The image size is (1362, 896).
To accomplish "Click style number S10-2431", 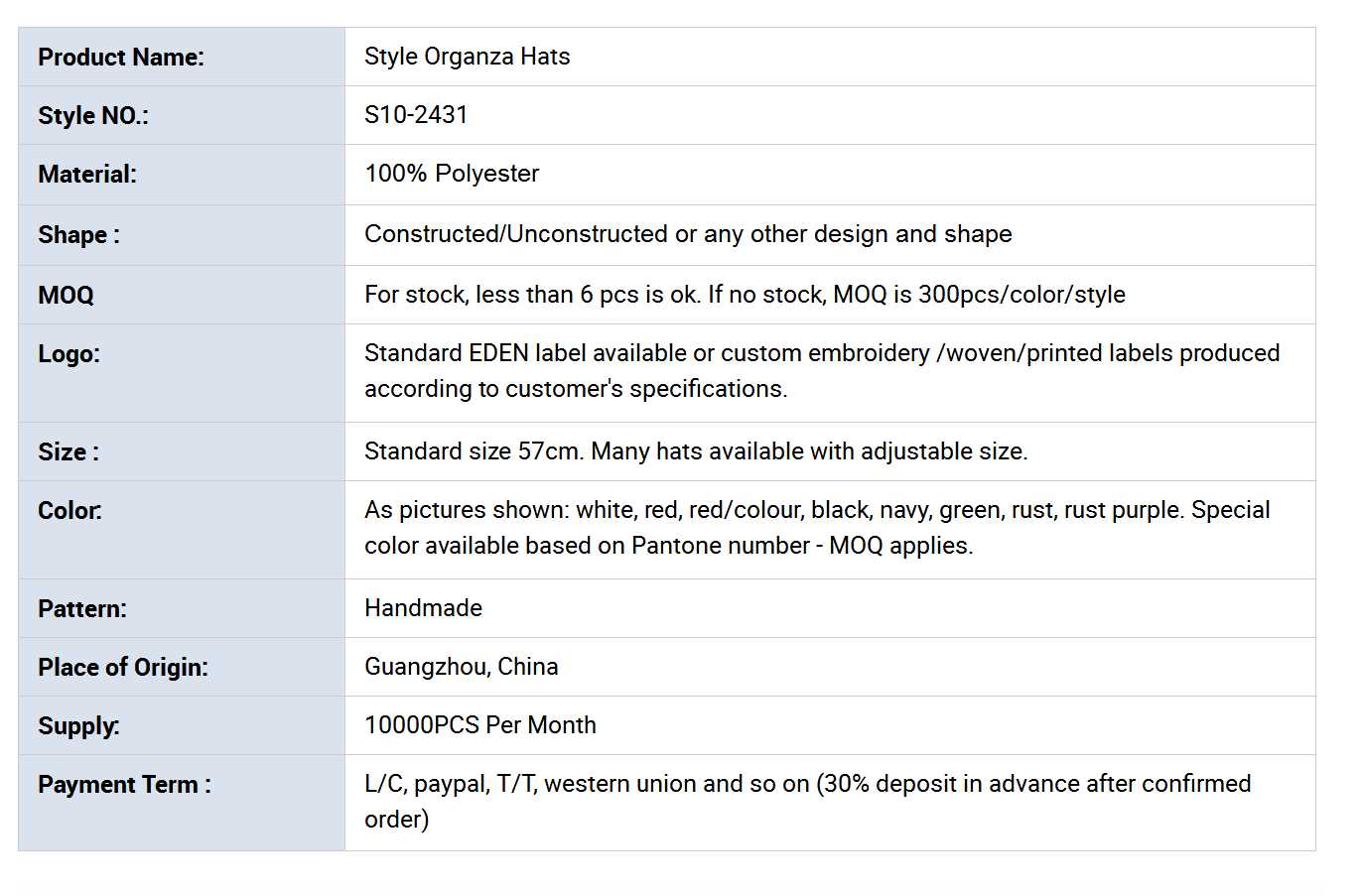I will tap(416, 115).
